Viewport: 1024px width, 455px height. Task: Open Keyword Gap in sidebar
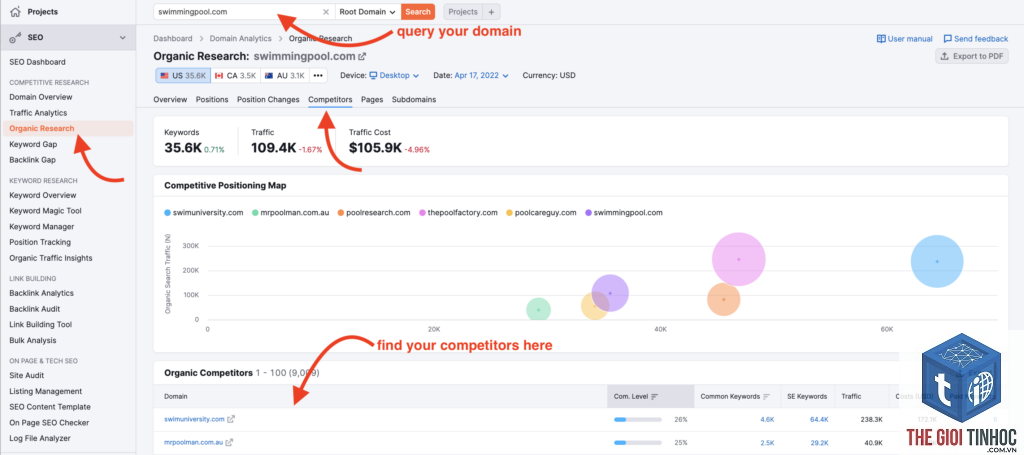pyautogui.click(x=33, y=144)
